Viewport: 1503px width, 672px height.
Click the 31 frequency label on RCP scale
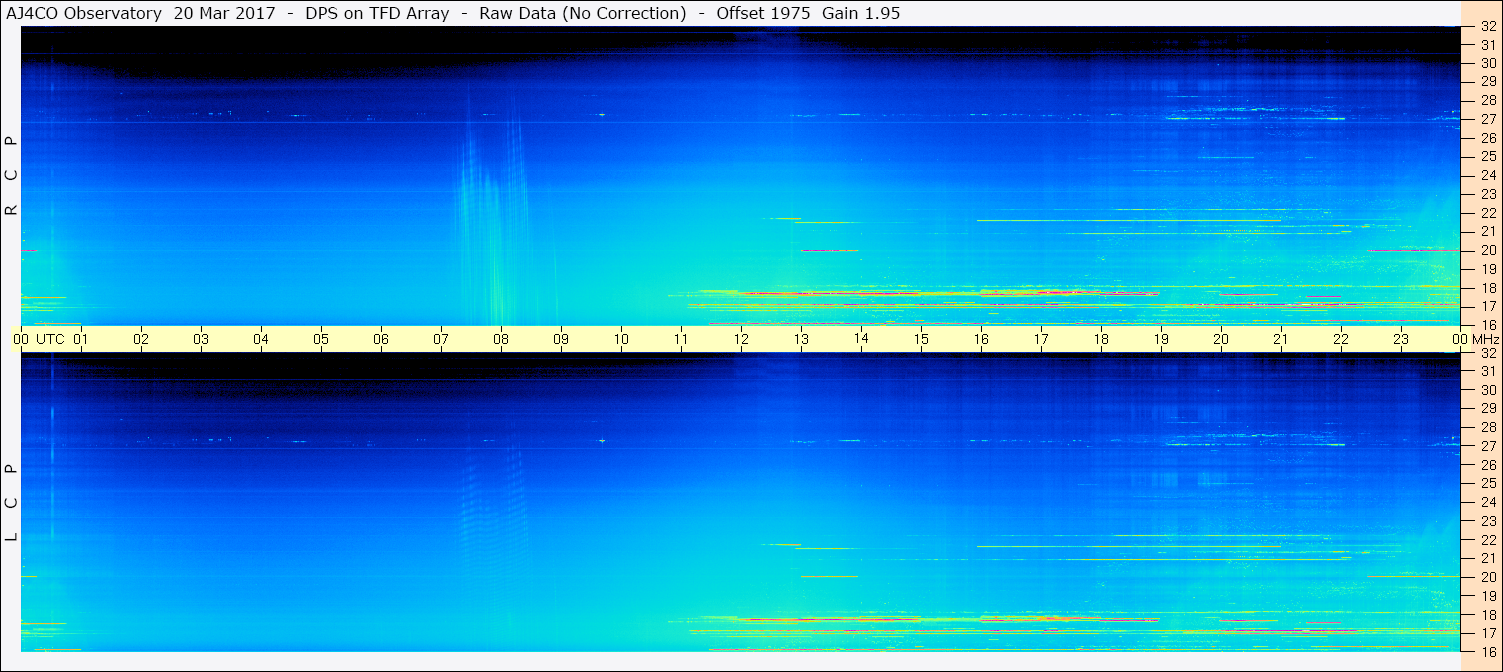point(1488,45)
